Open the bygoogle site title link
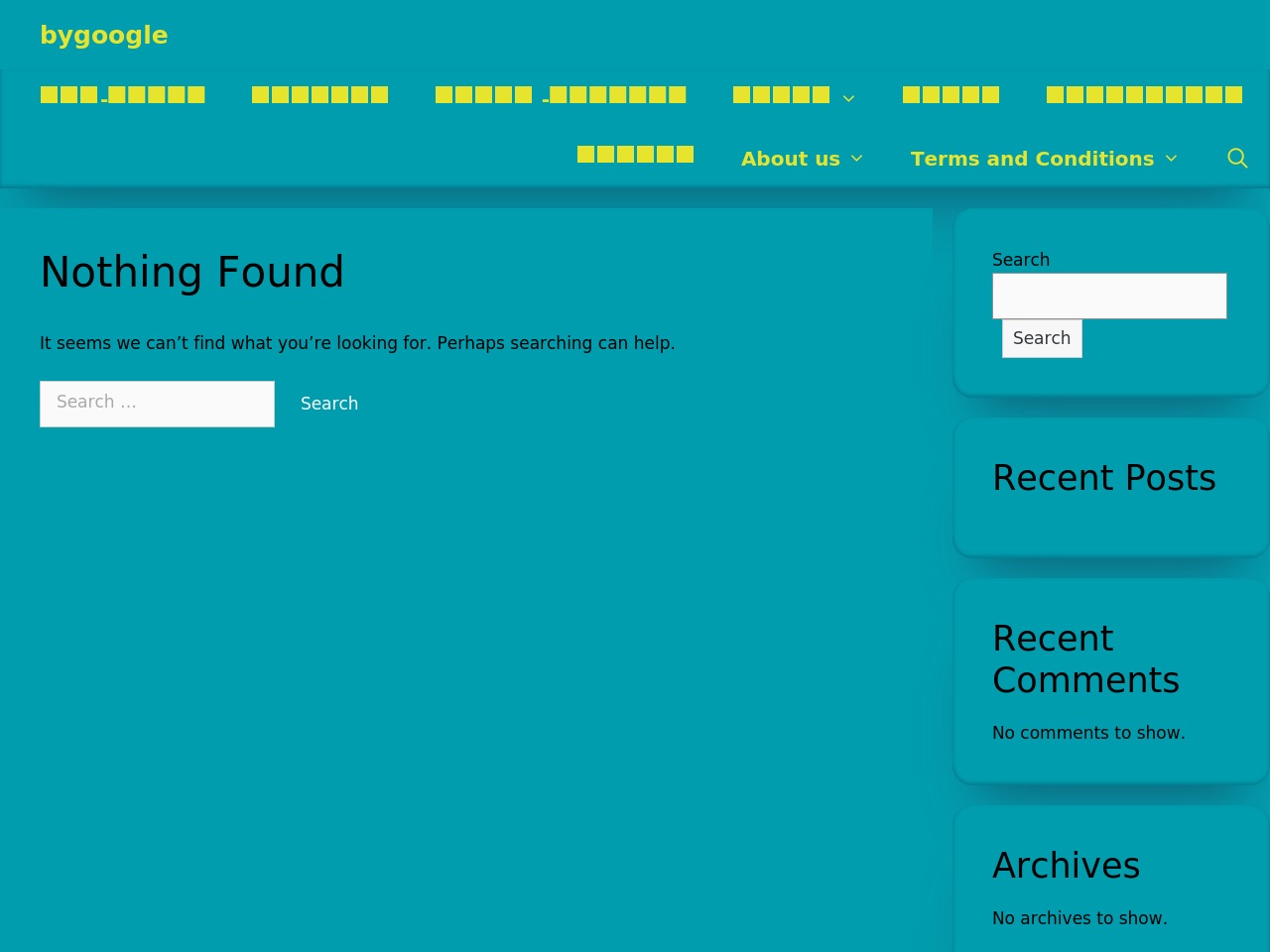This screenshot has height=952, width=1270. [x=104, y=35]
